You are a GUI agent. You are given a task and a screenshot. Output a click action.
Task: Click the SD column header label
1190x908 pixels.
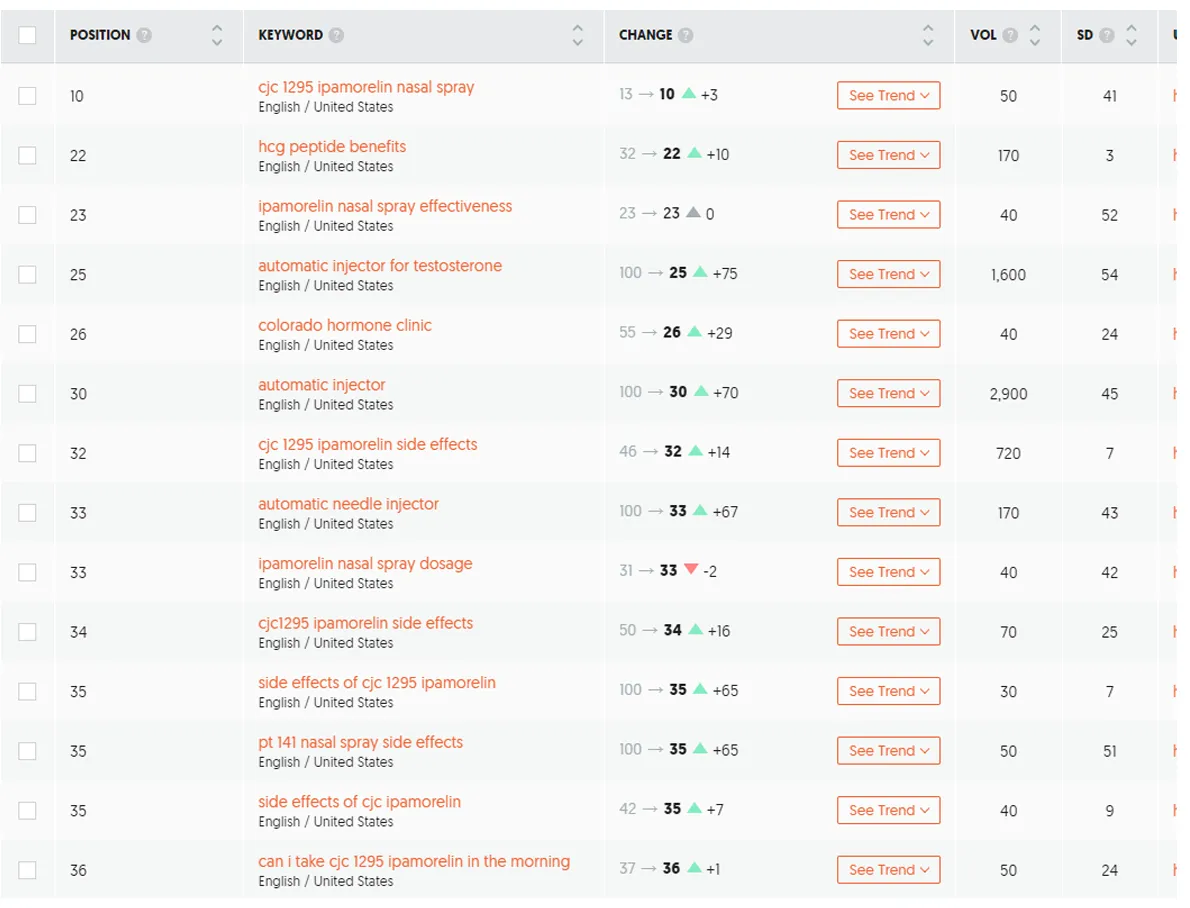click(x=1085, y=35)
